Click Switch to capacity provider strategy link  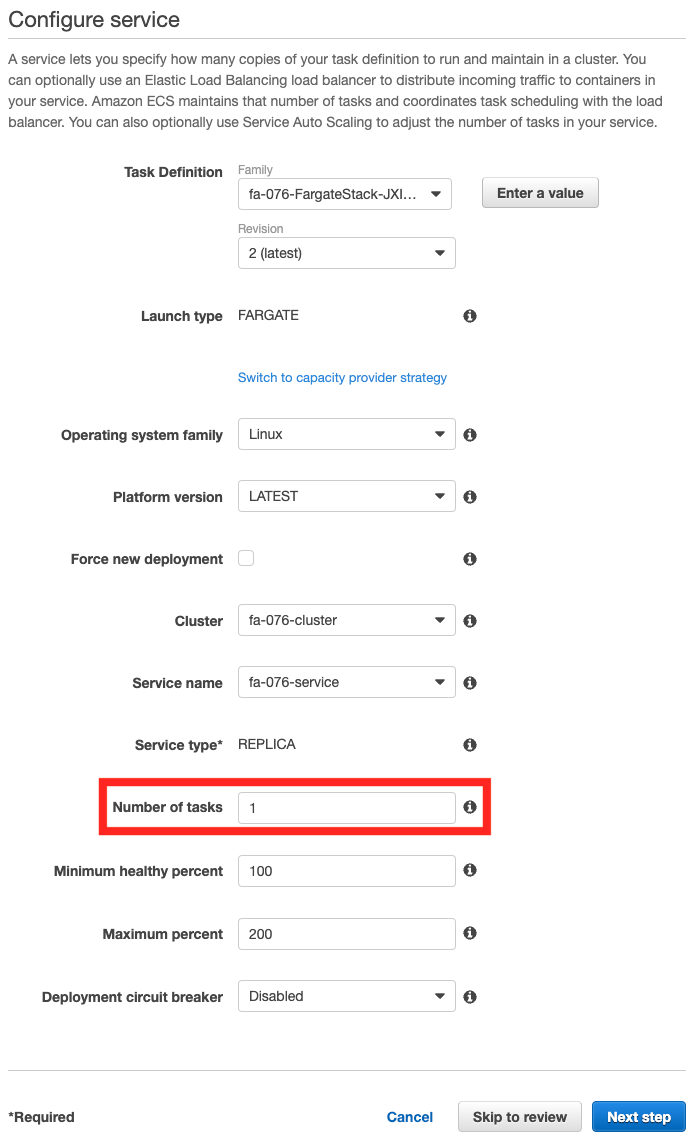pos(342,378)
